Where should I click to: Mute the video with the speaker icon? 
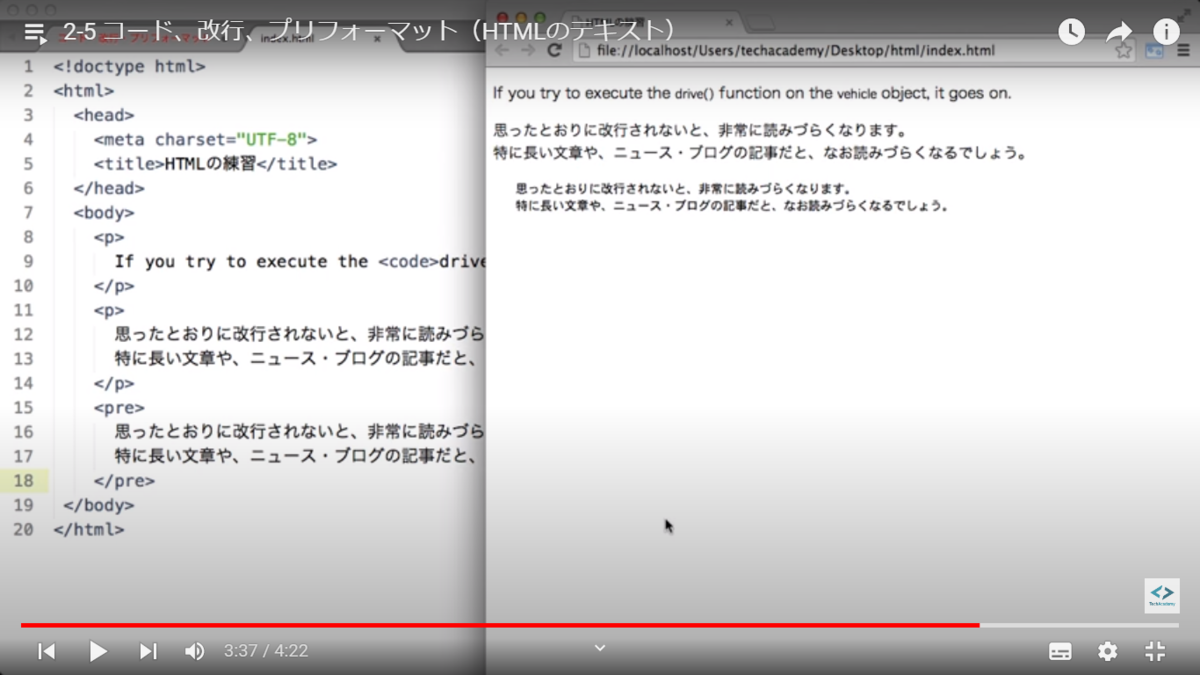point(194,651)
